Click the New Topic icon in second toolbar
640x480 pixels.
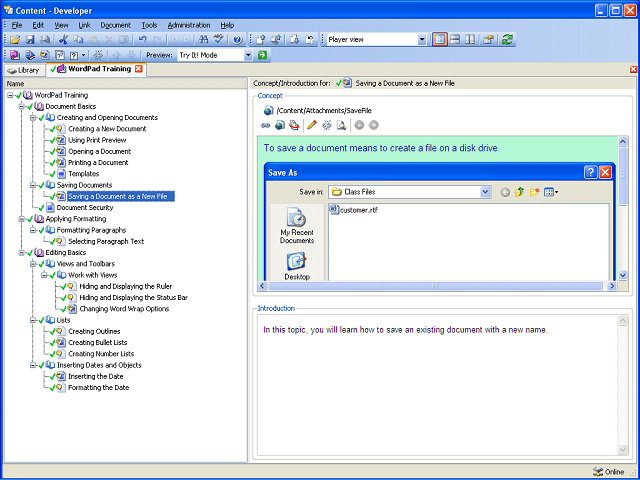coord(44,55)
